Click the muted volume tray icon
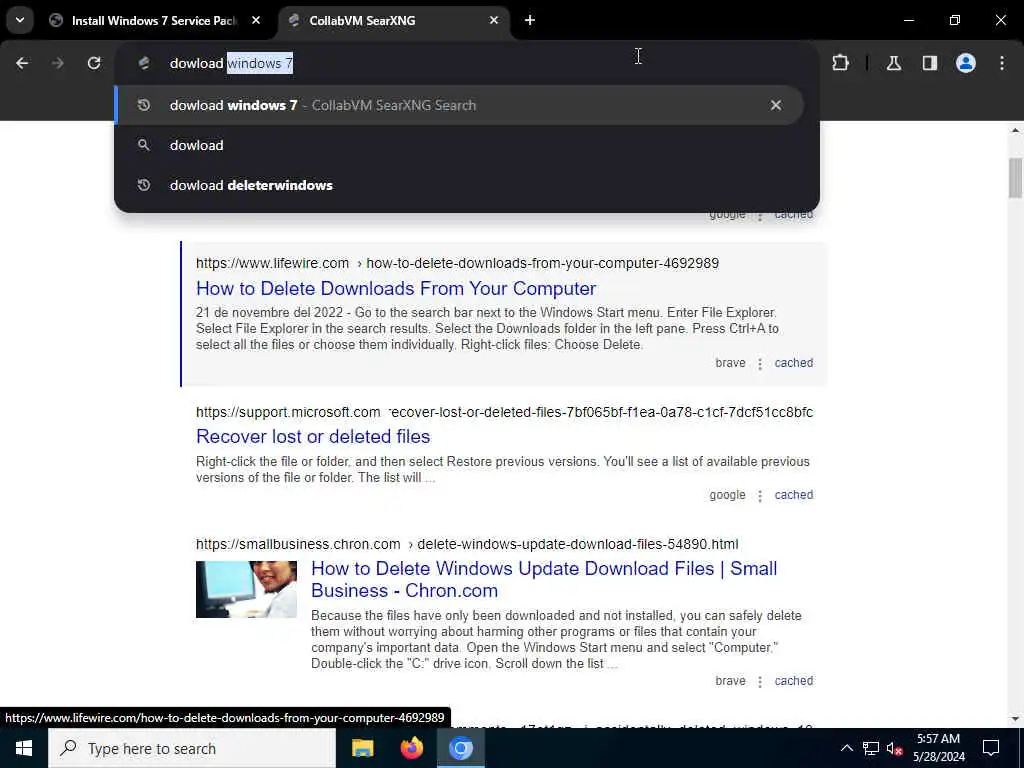 click(894, 748)
